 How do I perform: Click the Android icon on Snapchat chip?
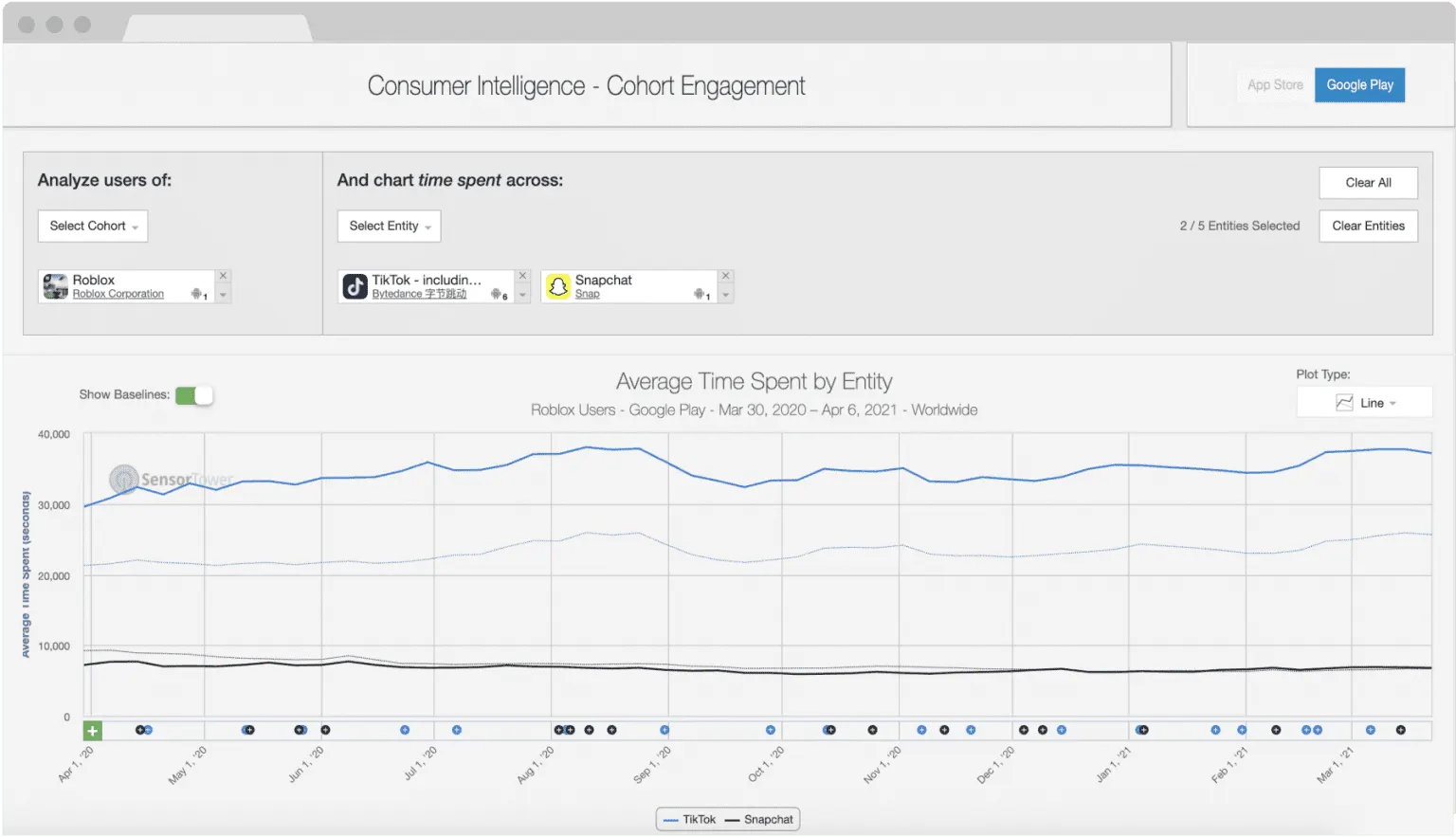click(x=699, y=294)
